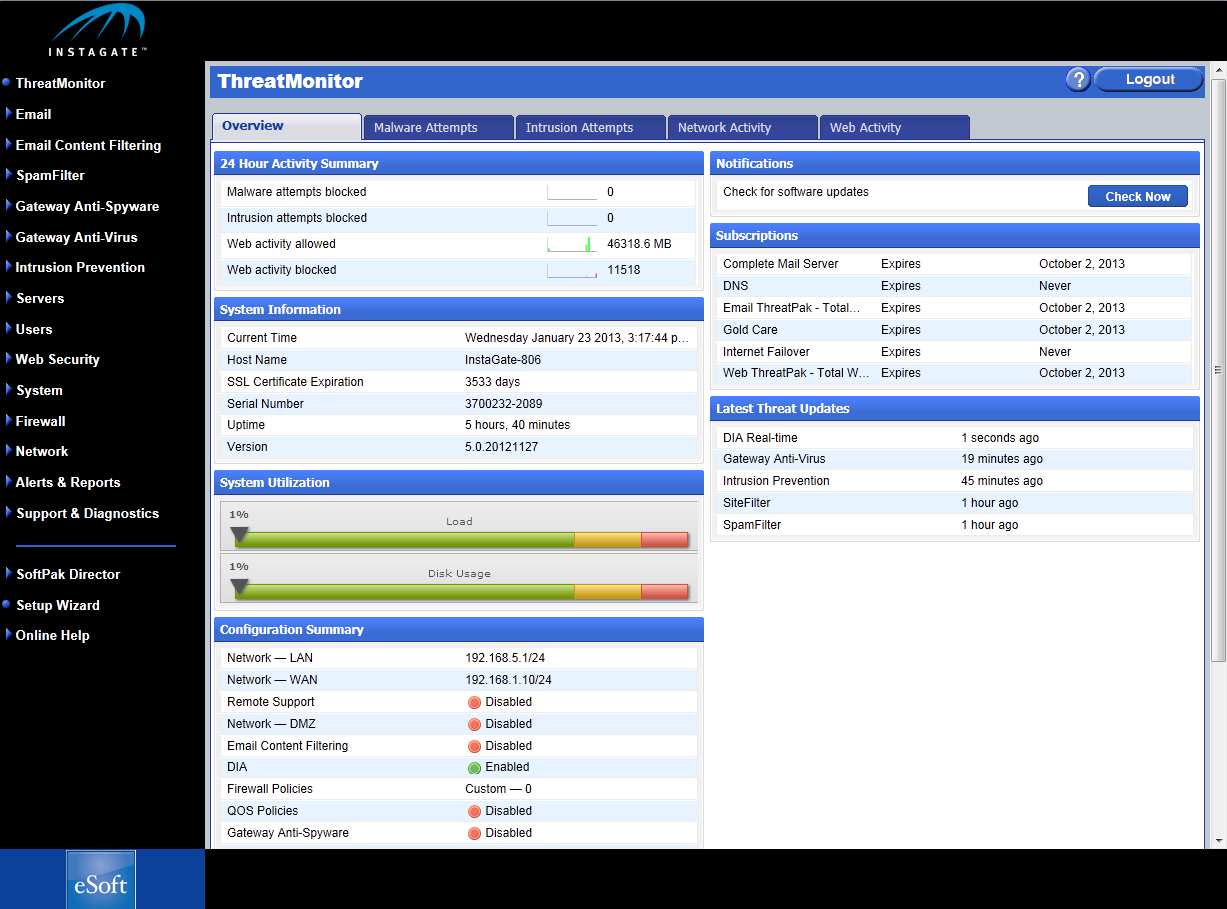
Task: Open the Setup Wizard link
Action: coord(57,605)
